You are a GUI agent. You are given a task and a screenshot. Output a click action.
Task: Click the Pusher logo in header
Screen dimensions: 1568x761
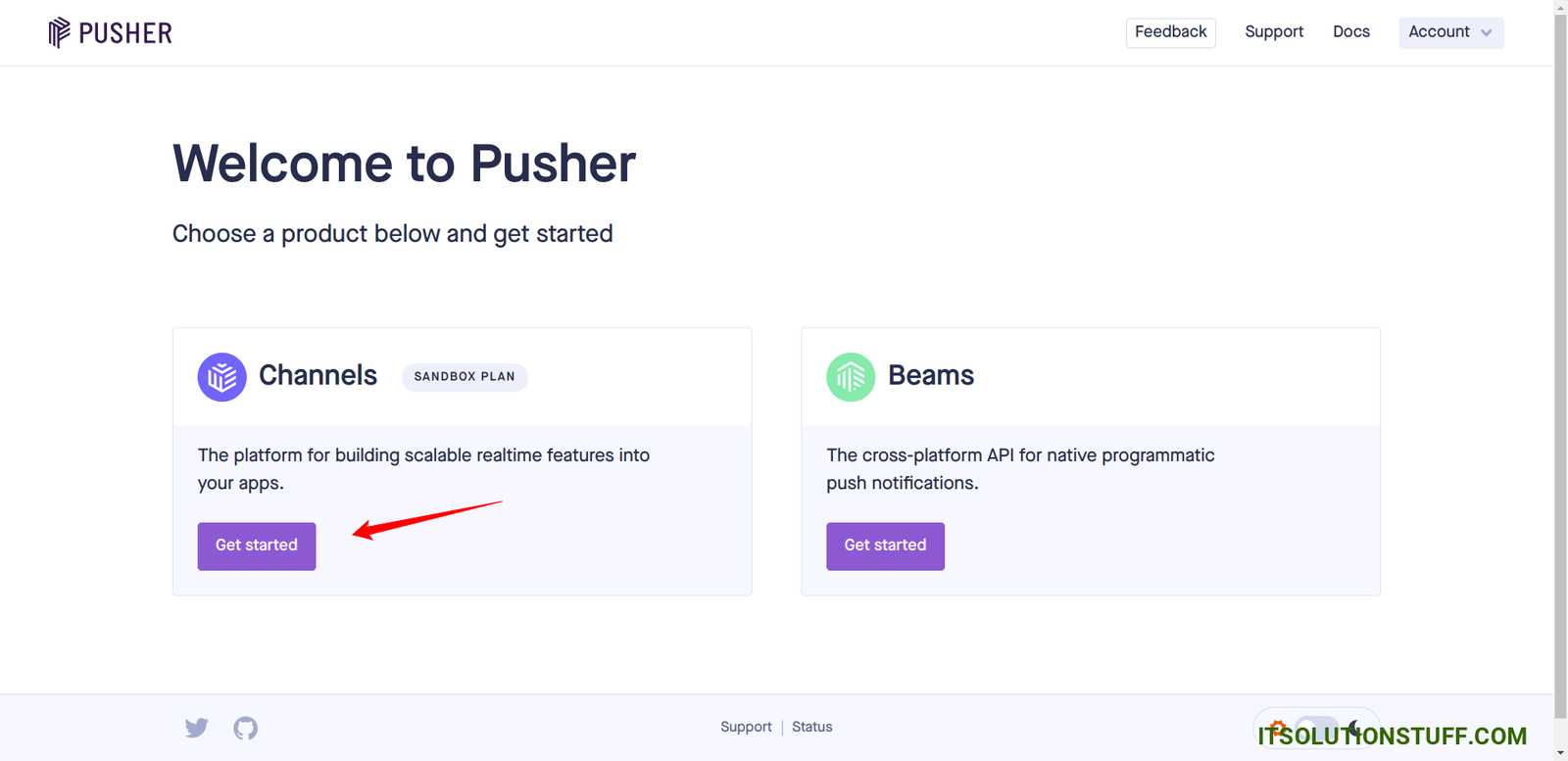[x=110, y=33]
